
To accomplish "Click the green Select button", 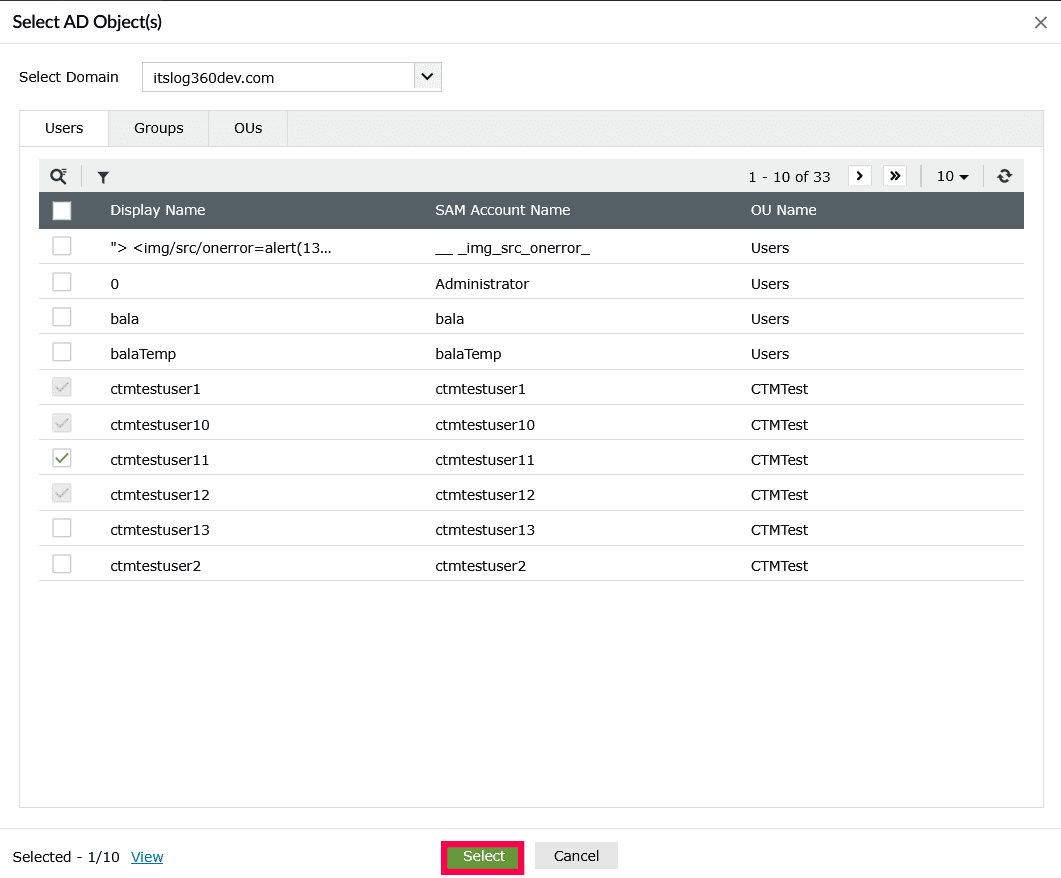I will (x=483, y=856).
